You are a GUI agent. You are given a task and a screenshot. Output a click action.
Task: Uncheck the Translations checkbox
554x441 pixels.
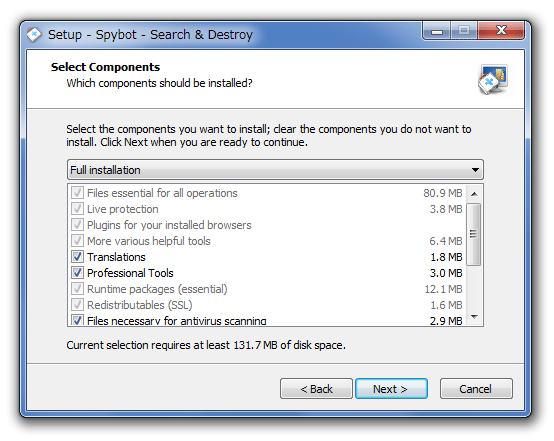coord(77,257)
